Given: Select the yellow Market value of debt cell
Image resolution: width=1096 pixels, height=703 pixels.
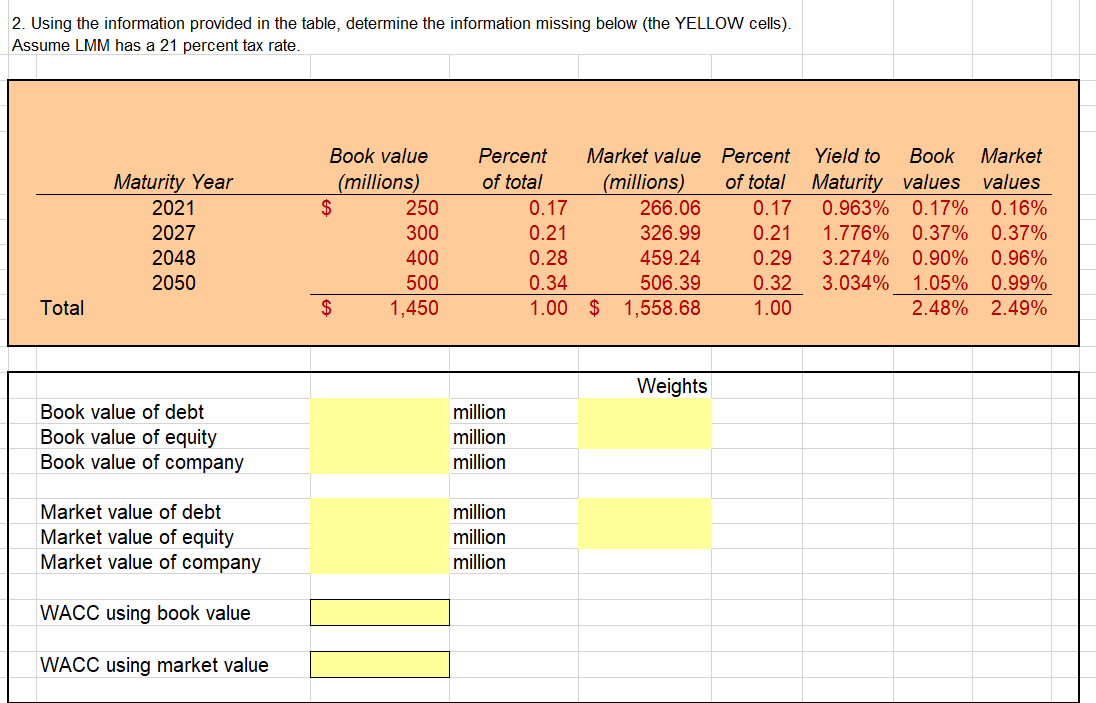Looking at the screenshot, I should 379,512.
